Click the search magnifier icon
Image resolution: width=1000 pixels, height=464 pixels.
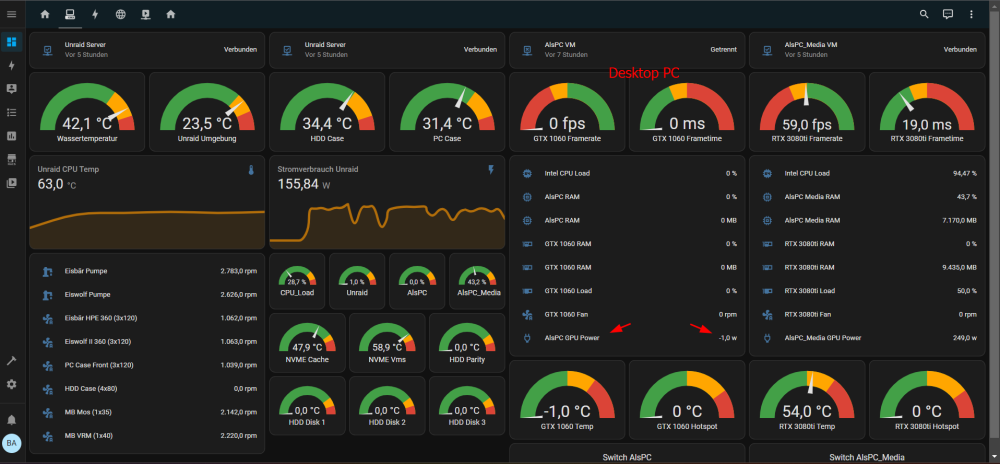(923, 14)
